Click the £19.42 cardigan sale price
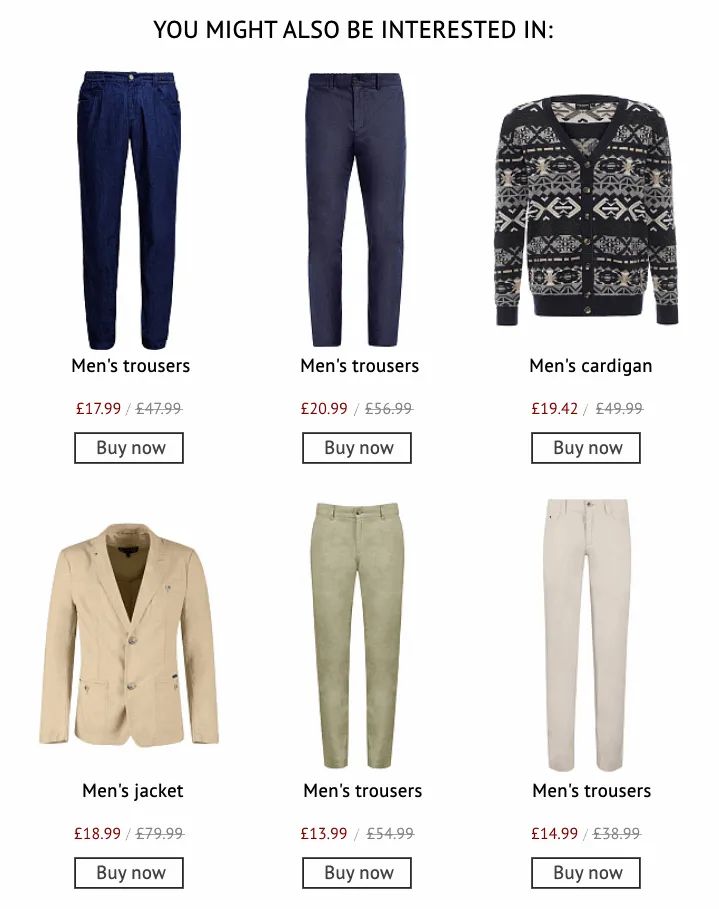719x909 pixels. pos(554,409)
